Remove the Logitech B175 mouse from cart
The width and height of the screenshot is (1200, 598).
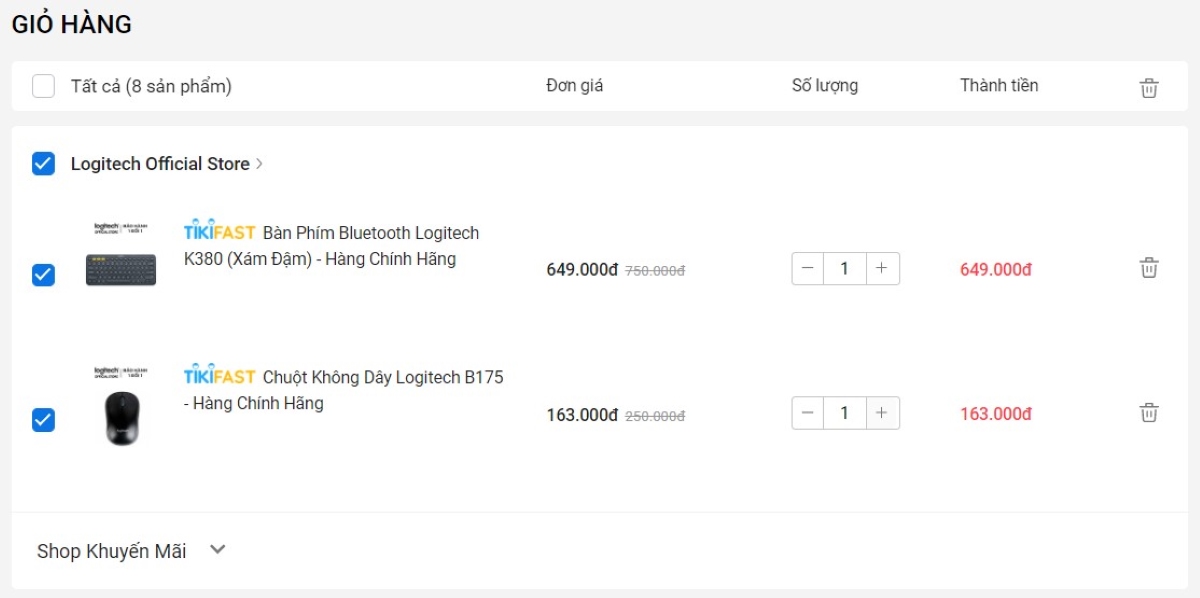1149,413
